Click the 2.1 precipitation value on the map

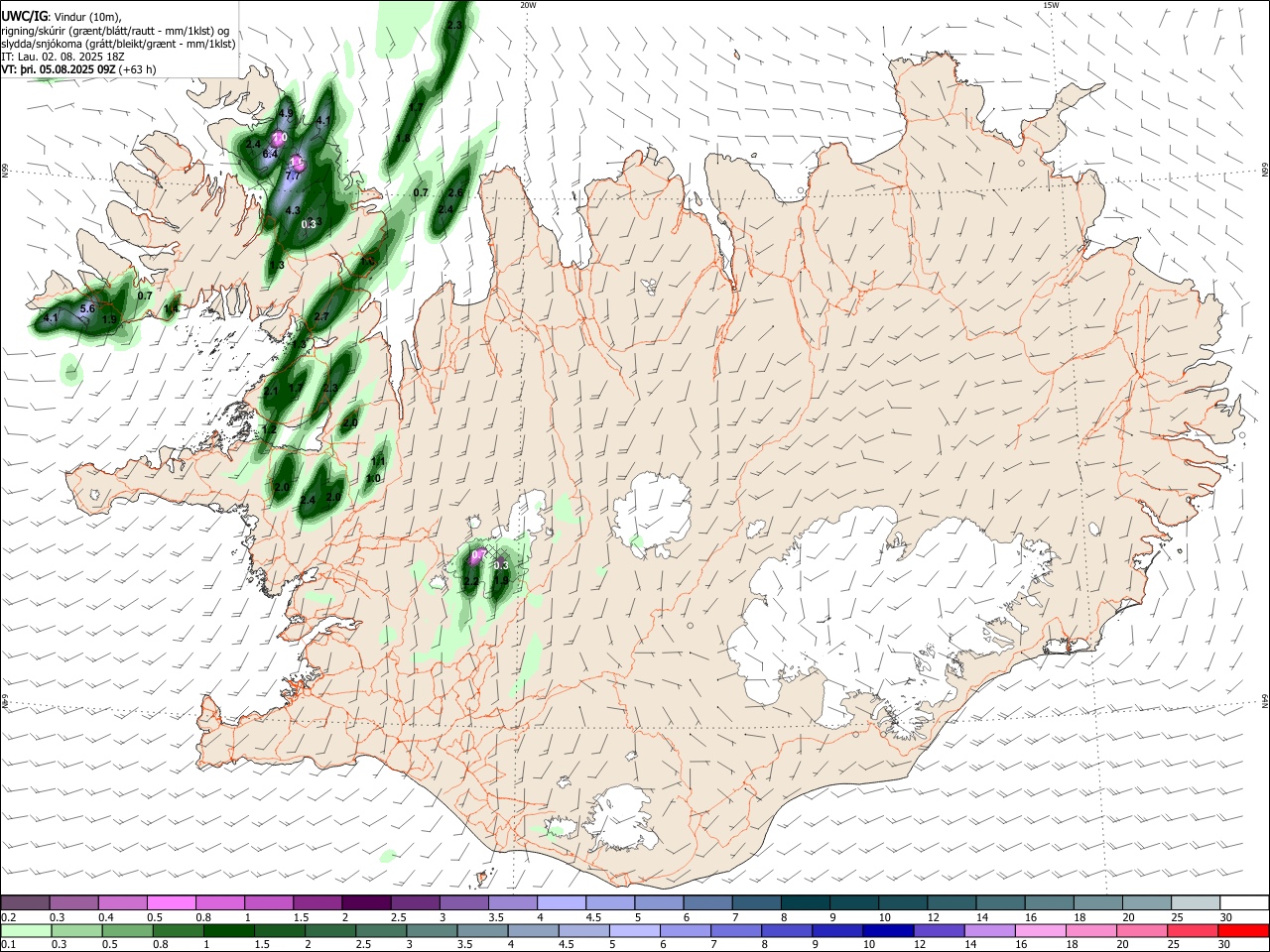[x=271, y=391]
